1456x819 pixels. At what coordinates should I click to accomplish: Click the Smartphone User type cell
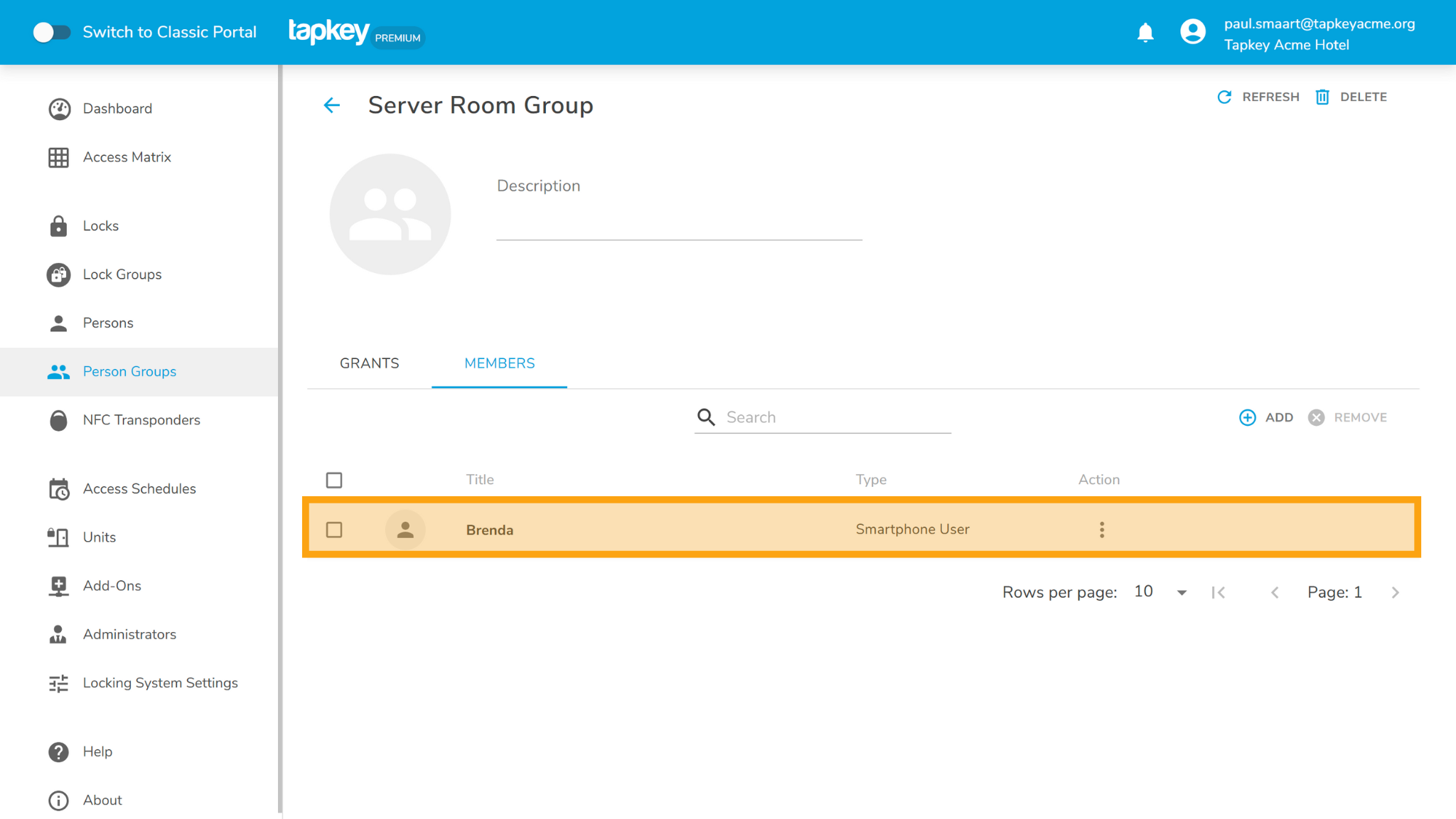912,530
